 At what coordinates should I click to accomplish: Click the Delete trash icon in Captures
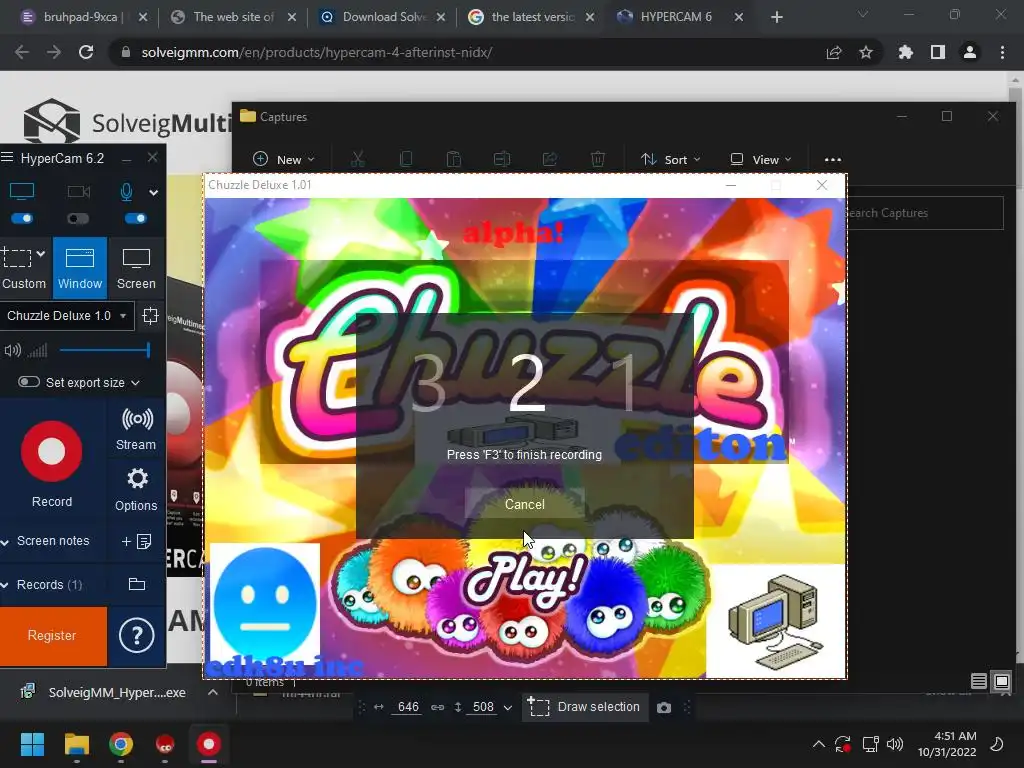pos(598,159)
